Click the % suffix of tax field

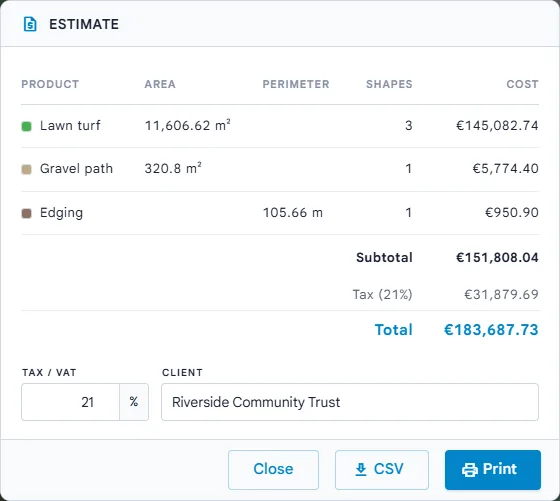click(x=134, y=402)
